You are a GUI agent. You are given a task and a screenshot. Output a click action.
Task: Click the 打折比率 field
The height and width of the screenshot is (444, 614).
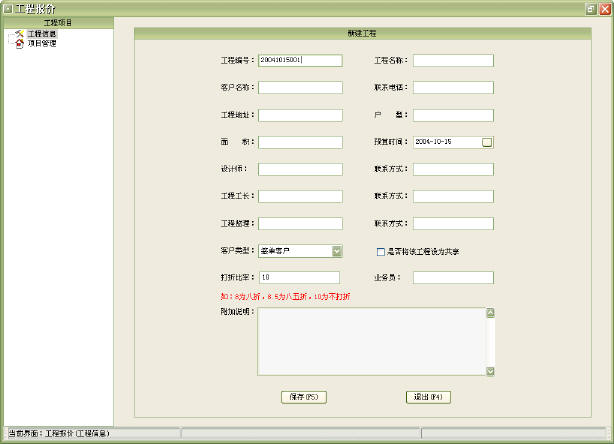click(x=299, y=277)
